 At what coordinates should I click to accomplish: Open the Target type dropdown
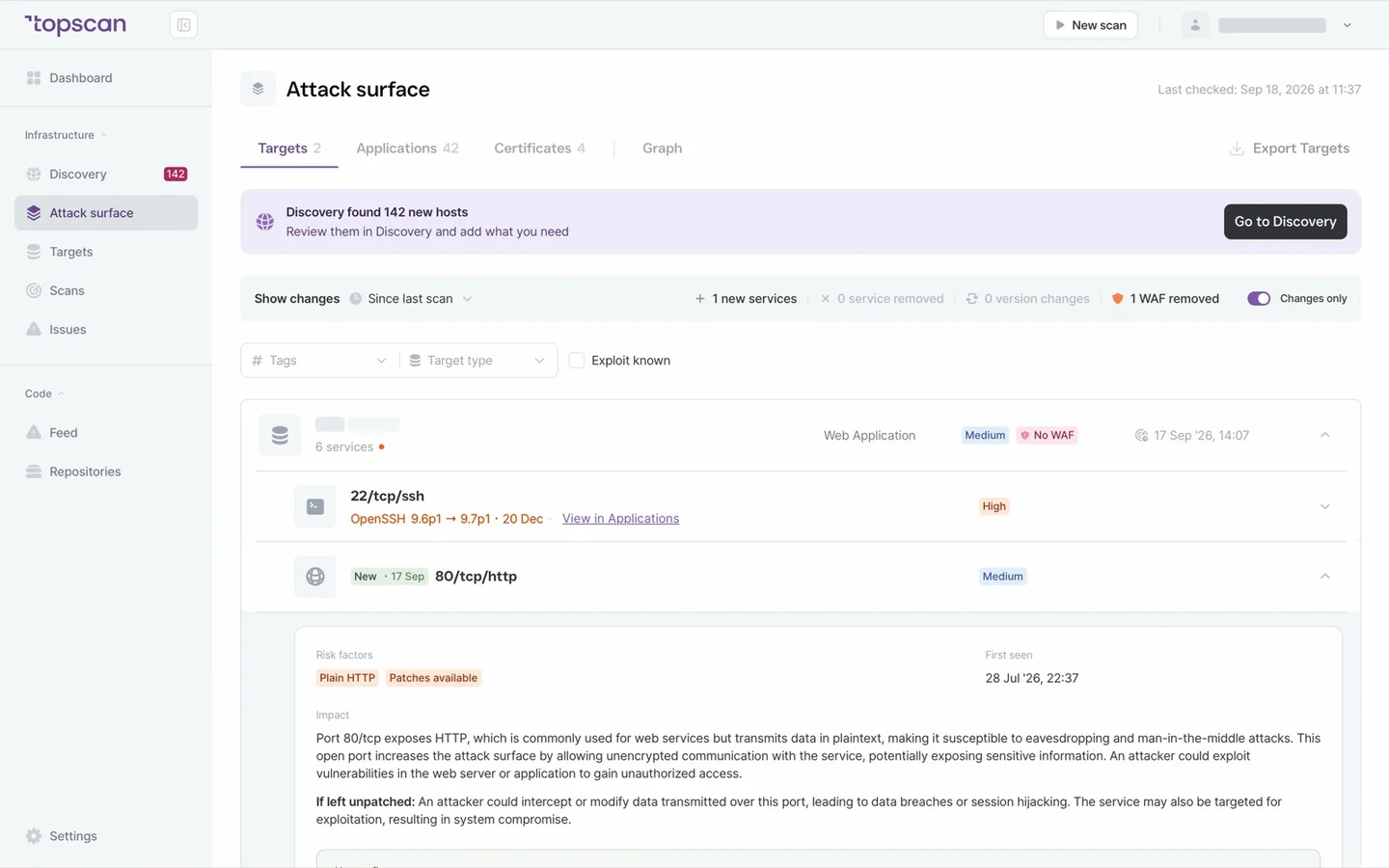click(x=478, y=361)
